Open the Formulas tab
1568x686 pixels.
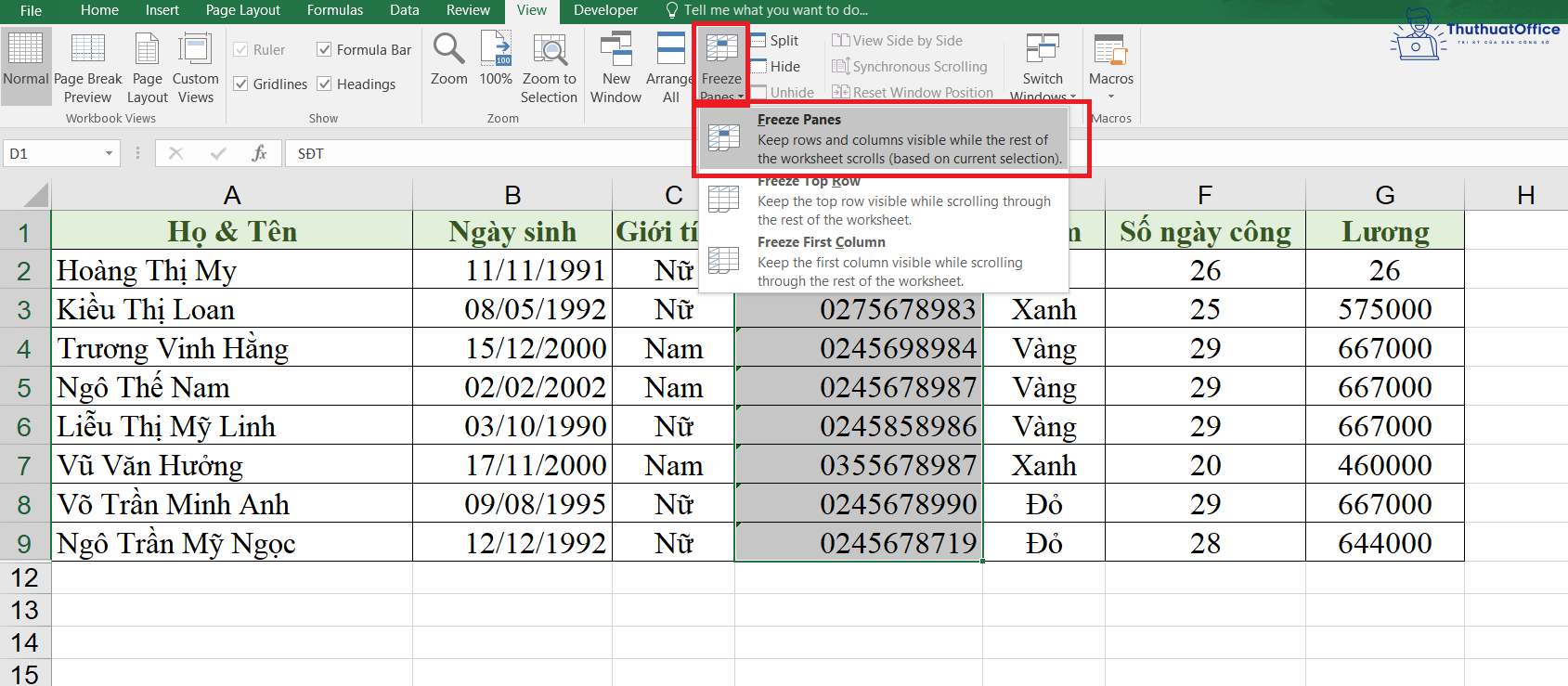(x=335, y=10)
